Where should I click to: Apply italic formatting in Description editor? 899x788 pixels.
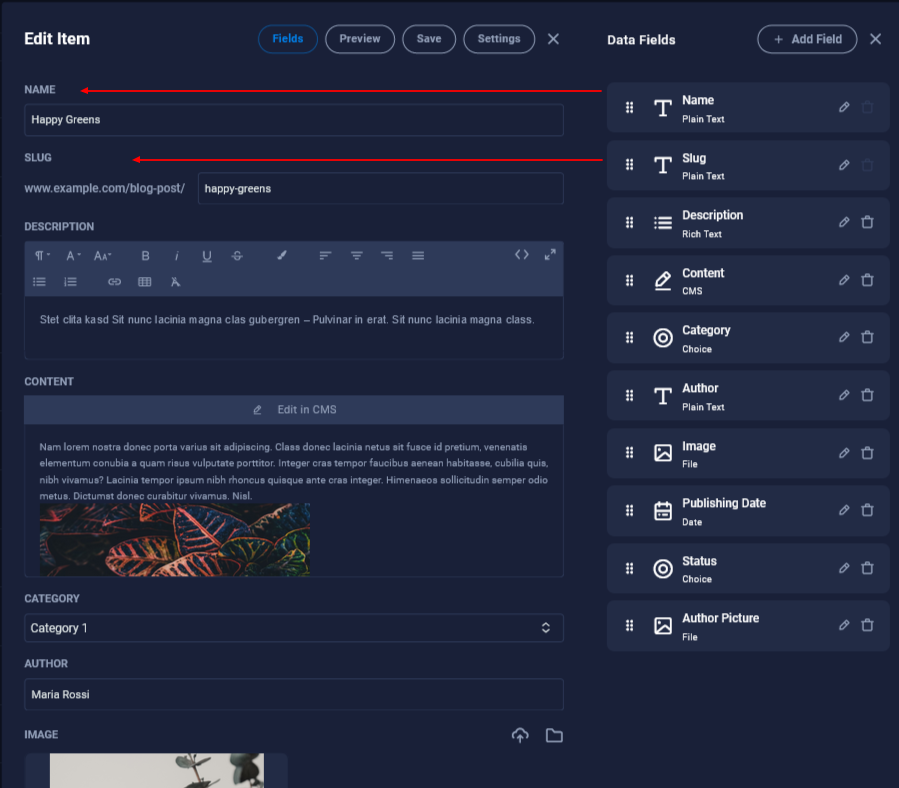click(x=177, y=256)
